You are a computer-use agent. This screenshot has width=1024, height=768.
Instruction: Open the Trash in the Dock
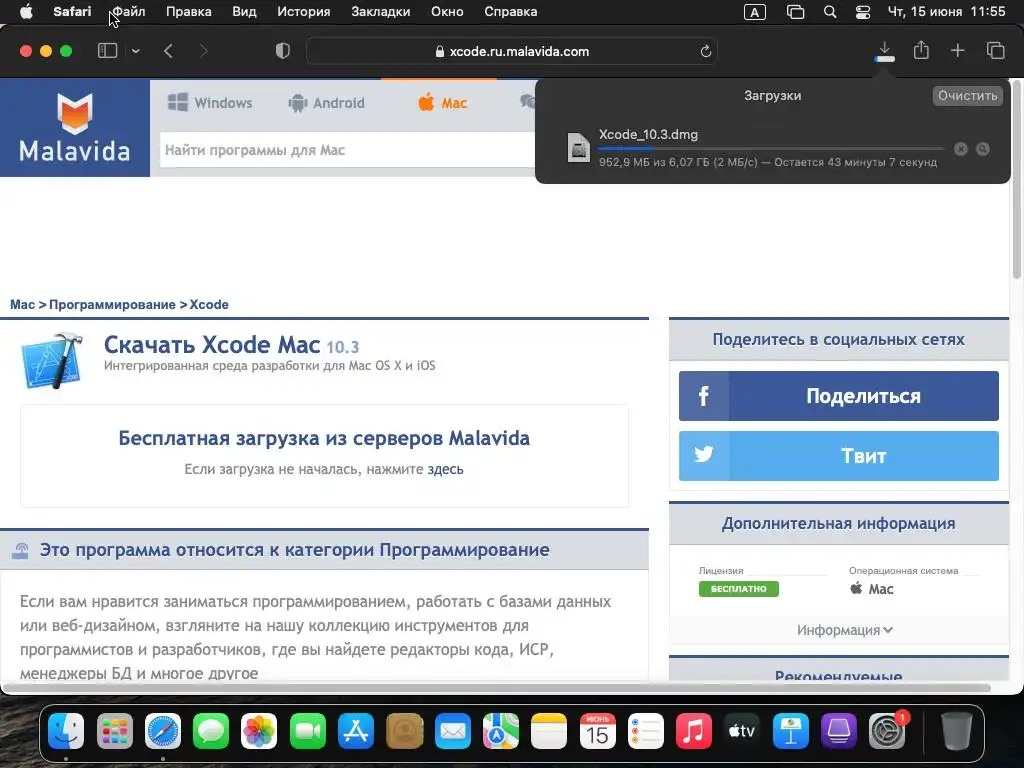tap(956, 731)
